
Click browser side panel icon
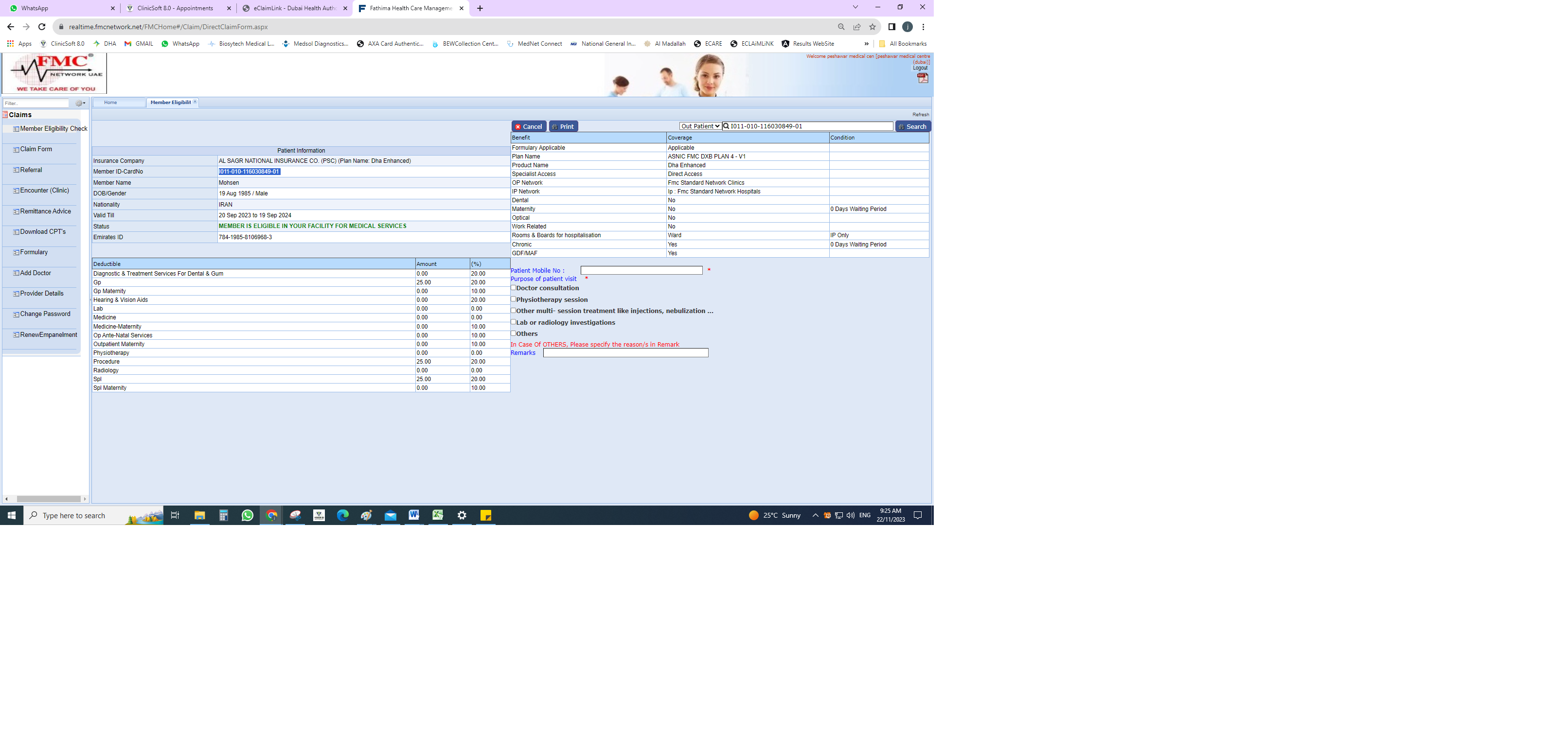pos(892,27)
